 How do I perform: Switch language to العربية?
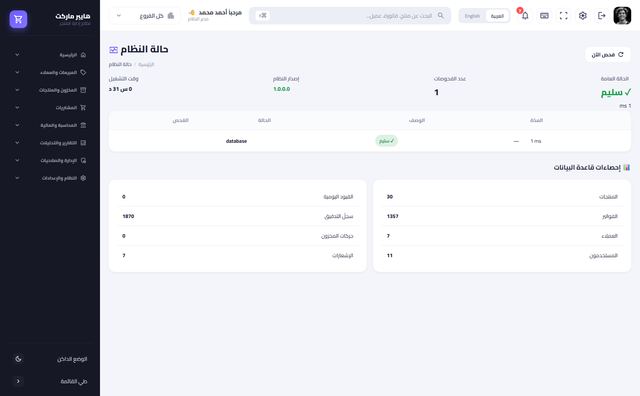(497, 16)
